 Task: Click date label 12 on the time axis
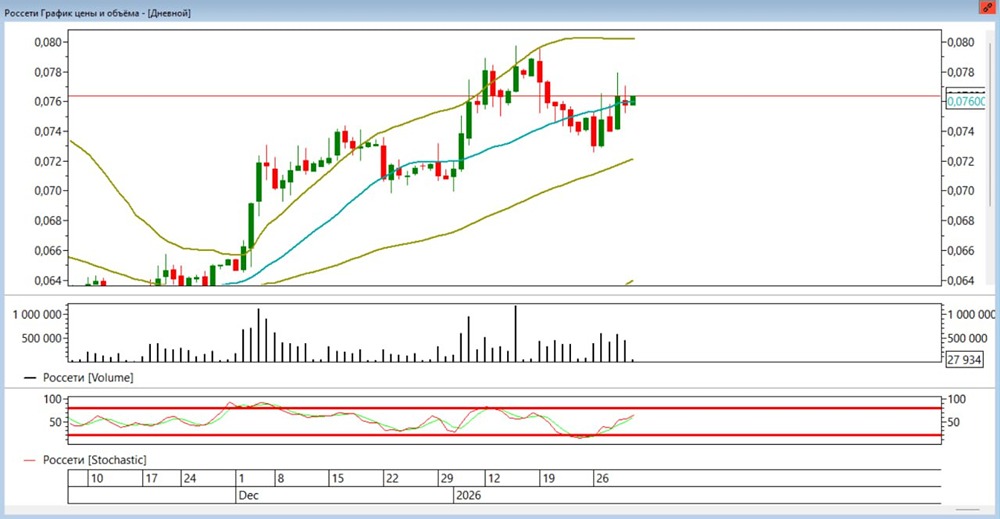pyautogui.click(x=493, y=478)
